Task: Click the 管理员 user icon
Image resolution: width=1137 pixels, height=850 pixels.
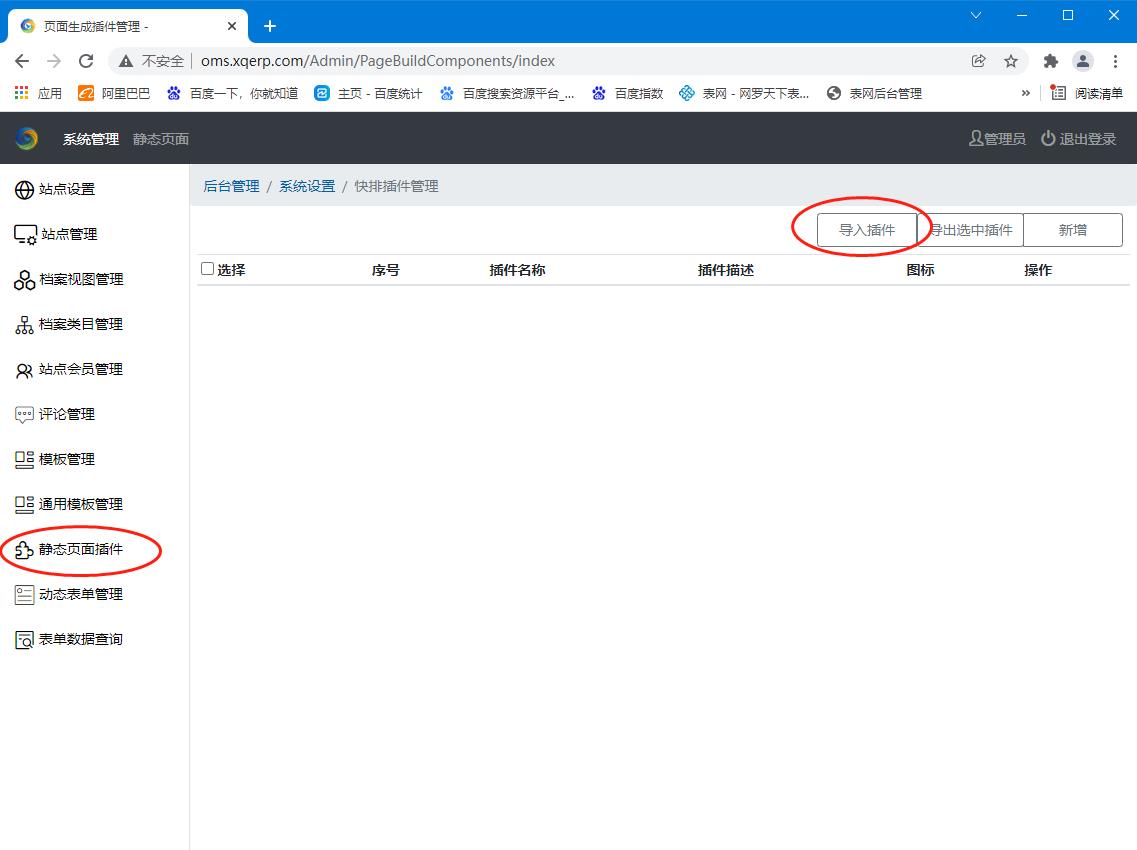Action: tap(975, 139)
